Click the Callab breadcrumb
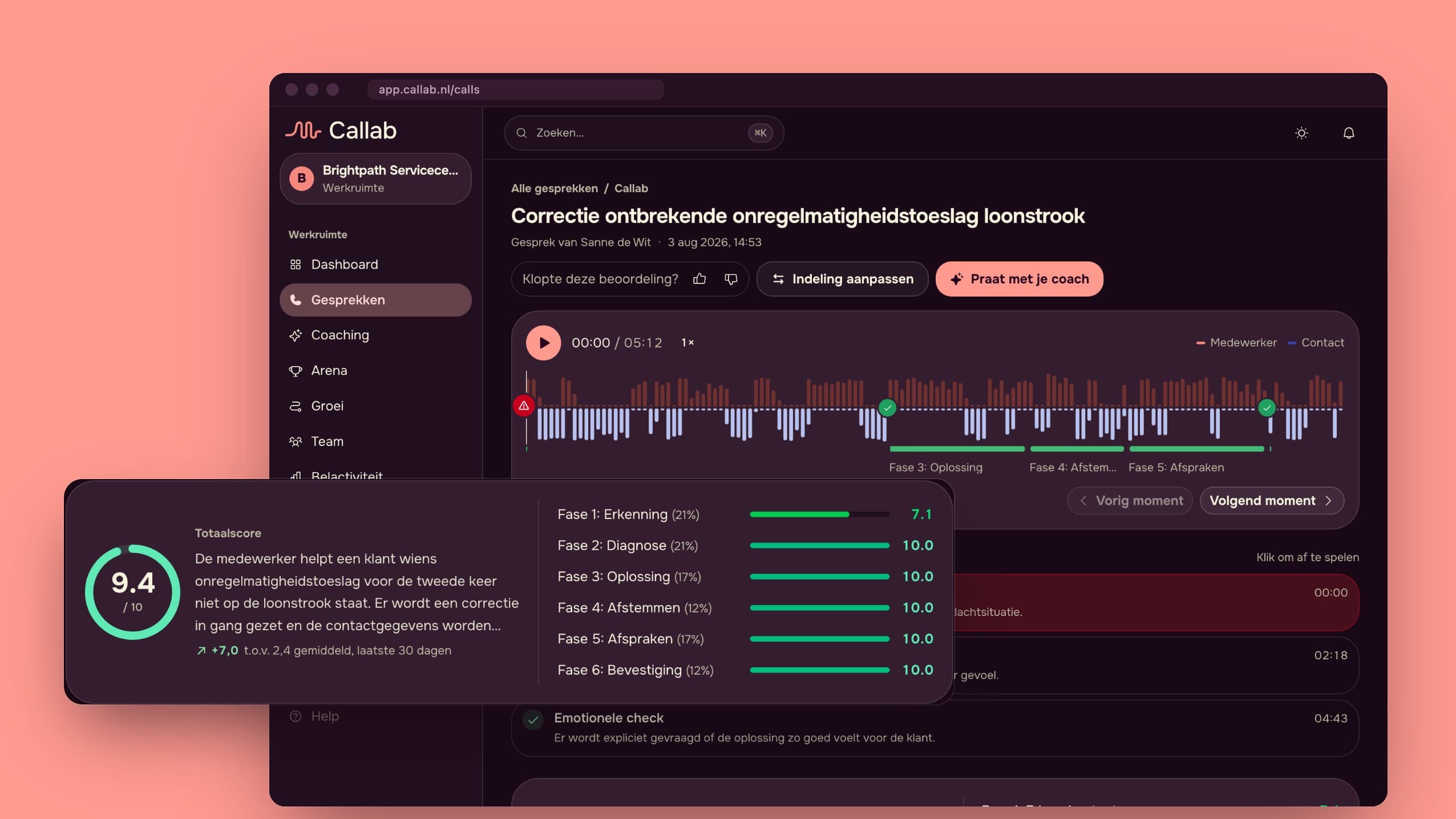1456x819 pixels. pyautogui.click(x=630, y=188)
